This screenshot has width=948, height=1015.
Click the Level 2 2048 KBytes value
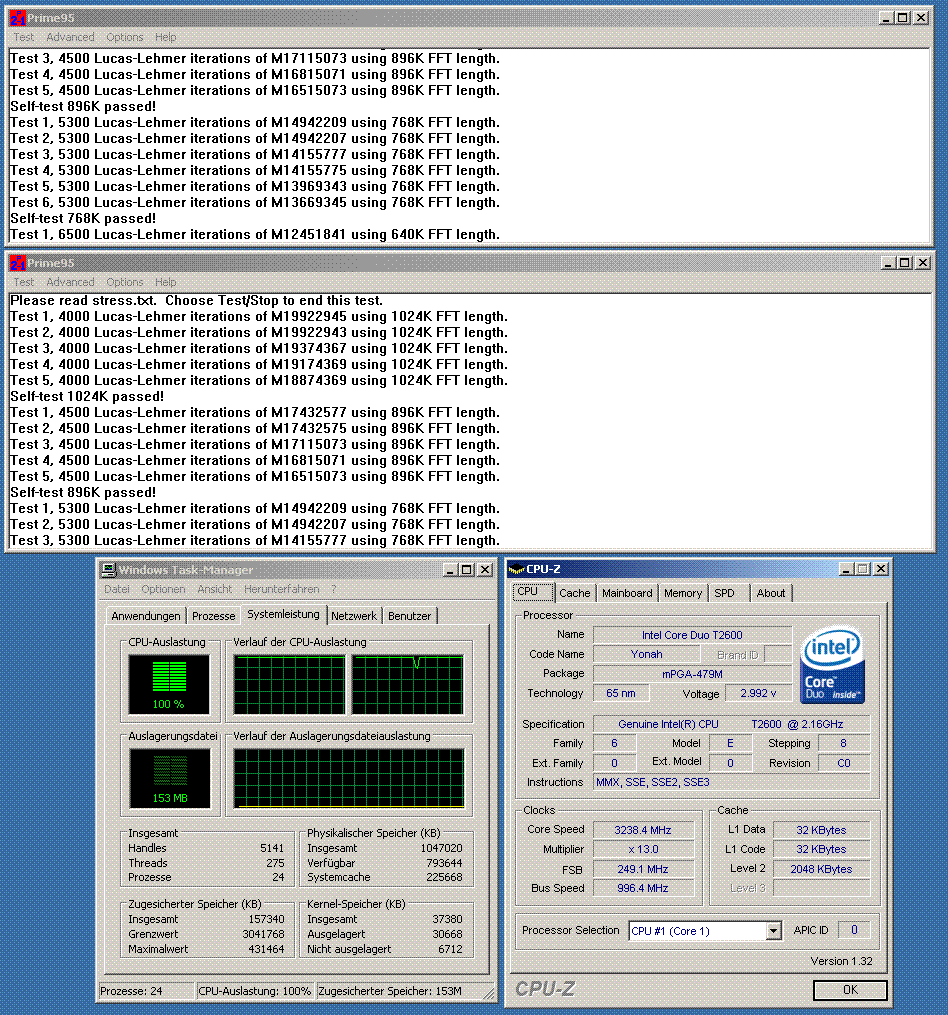tap(821, 869)
